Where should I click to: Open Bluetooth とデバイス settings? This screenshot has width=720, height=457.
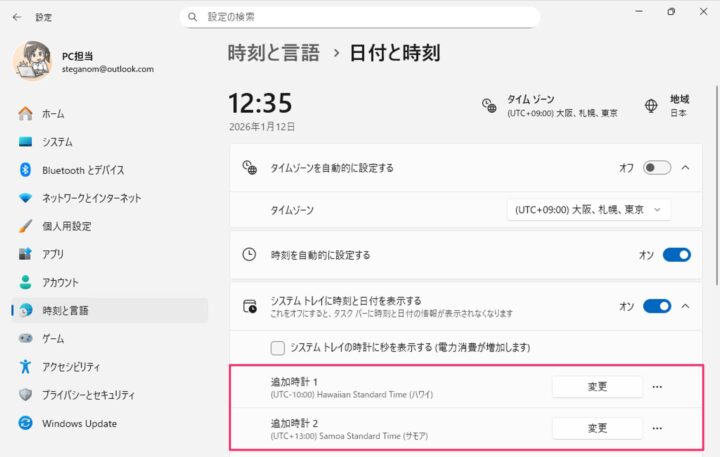pos(82,170)
